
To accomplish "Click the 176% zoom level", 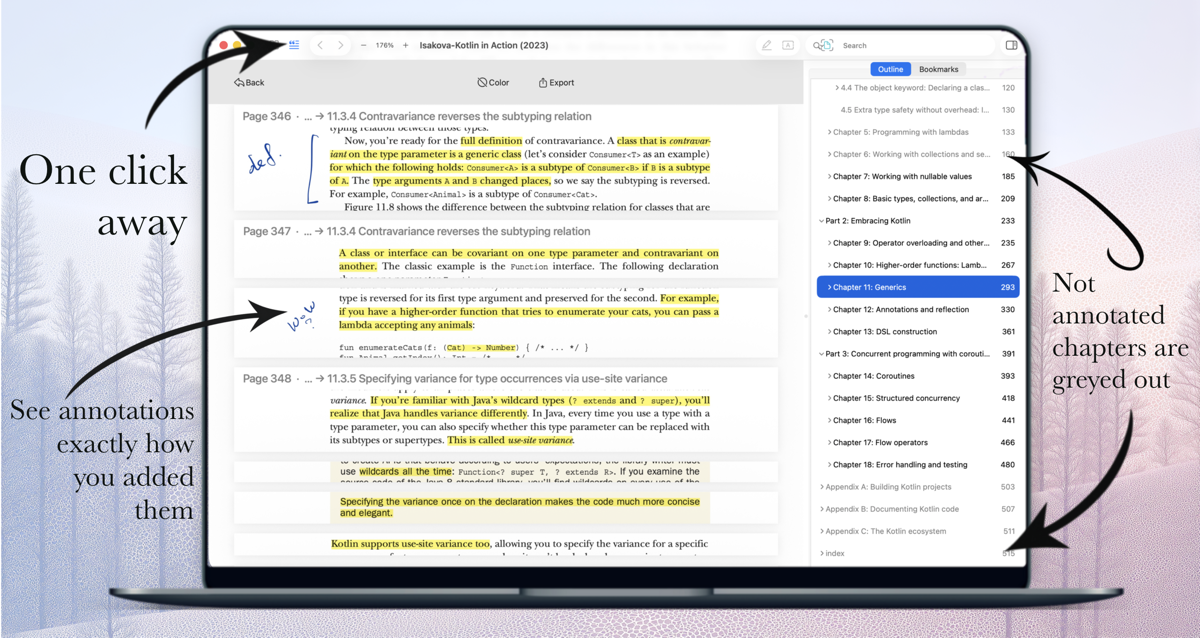I will [x=384, y=45].
